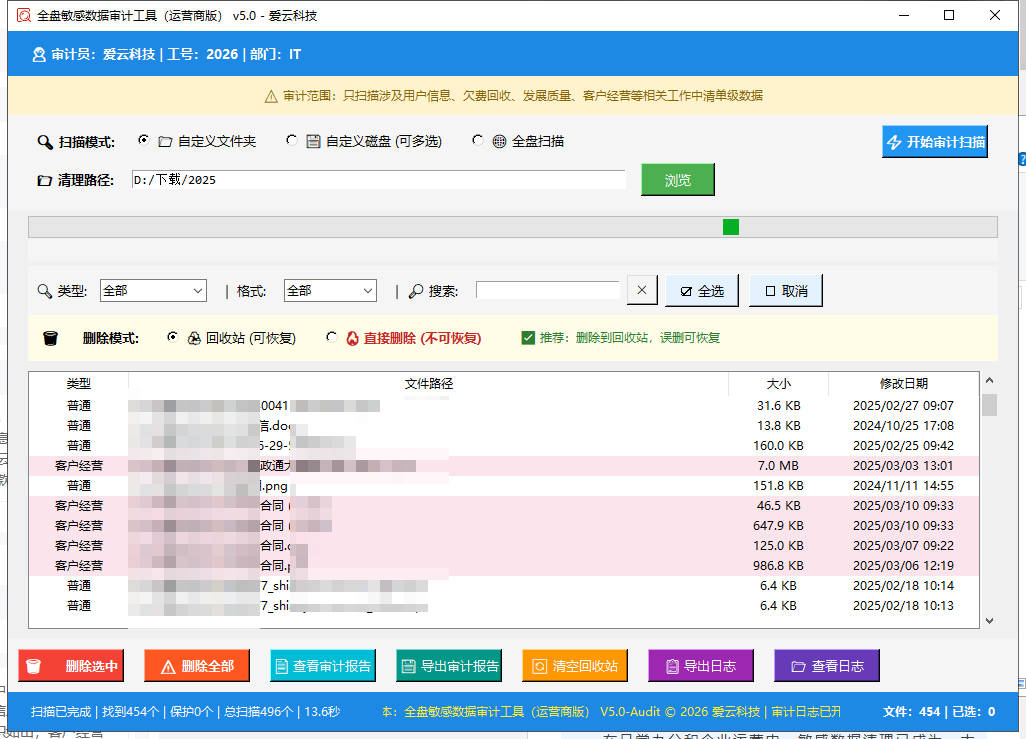
Task: Click file list scrollbar down arrow
Action: pyautogui.click(x=989, y=621)
